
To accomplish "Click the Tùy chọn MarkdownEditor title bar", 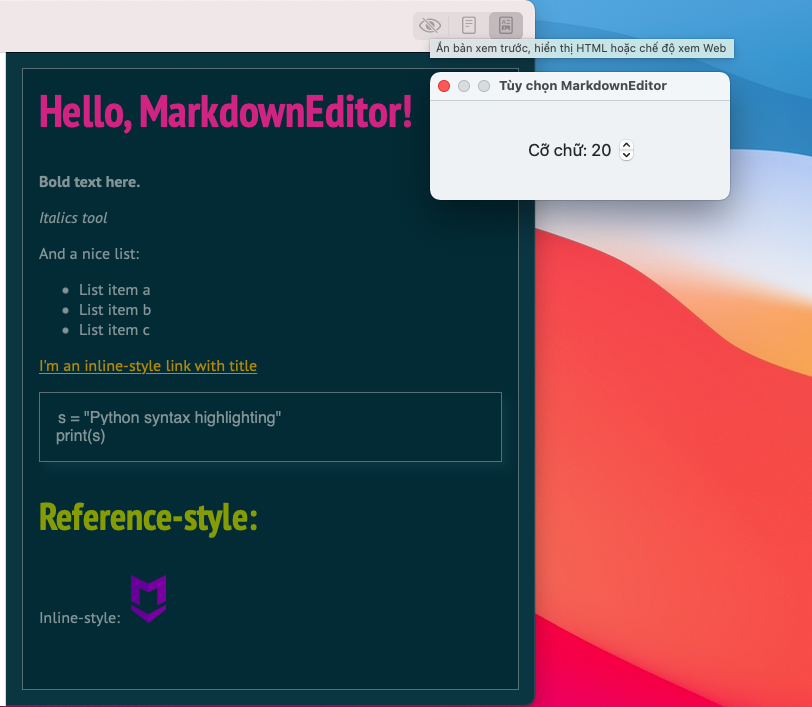I will pos(579,86).
